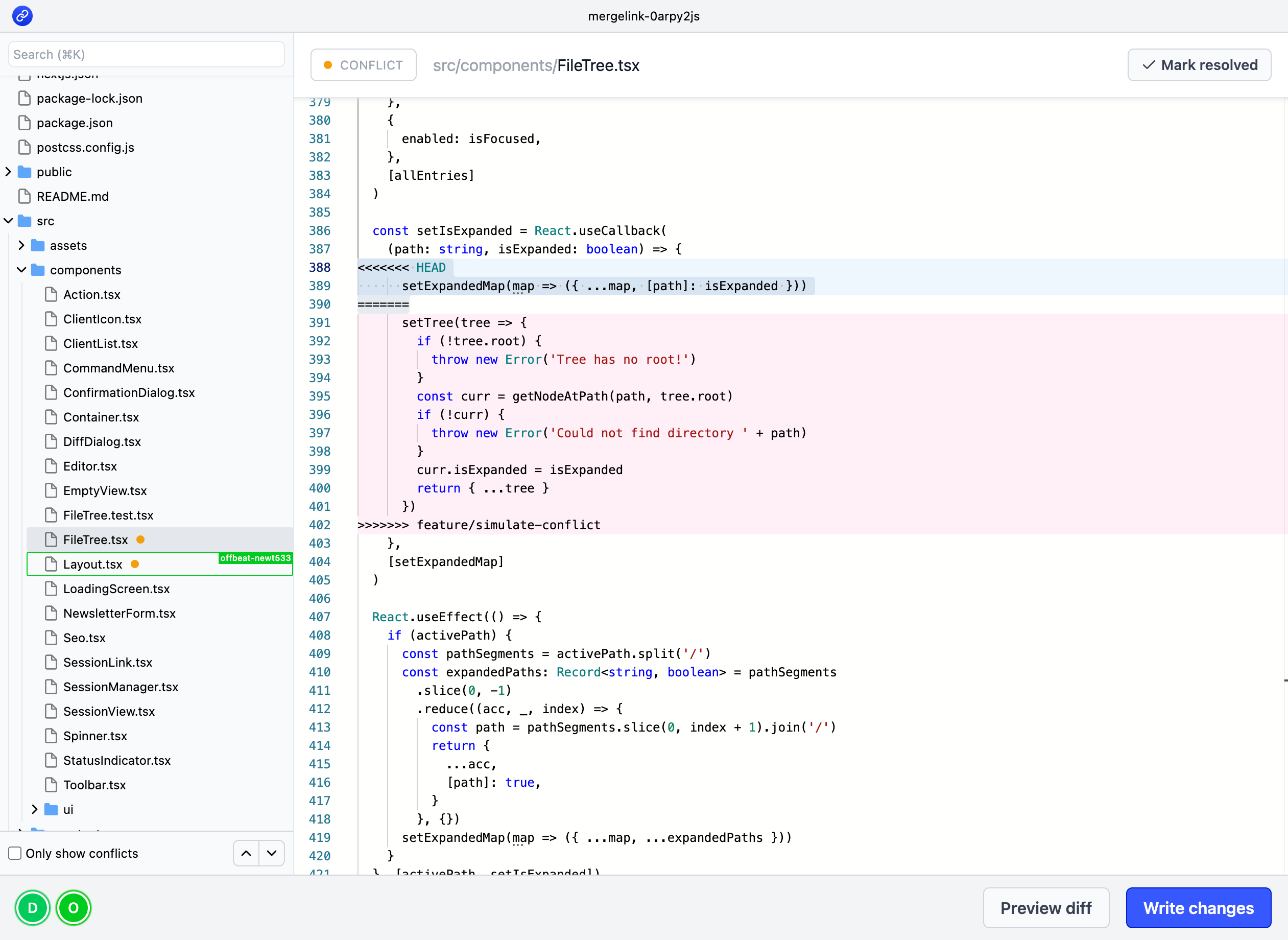This screenshot has width=1288, height=940.
Task: Click the orange conflict dot on Layout.tsx
Action: coord(135,564)
